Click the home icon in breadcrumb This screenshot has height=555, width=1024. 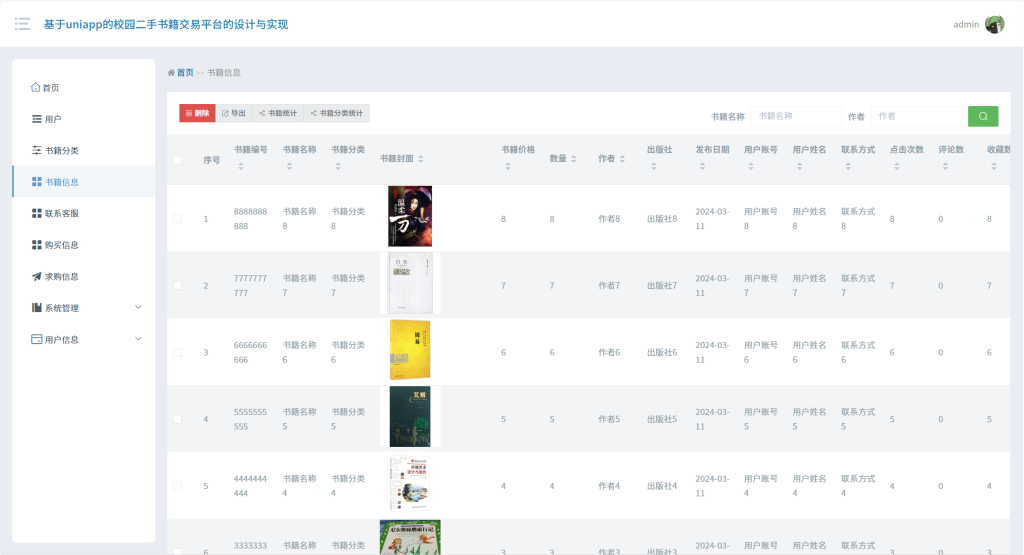point(171,72)
